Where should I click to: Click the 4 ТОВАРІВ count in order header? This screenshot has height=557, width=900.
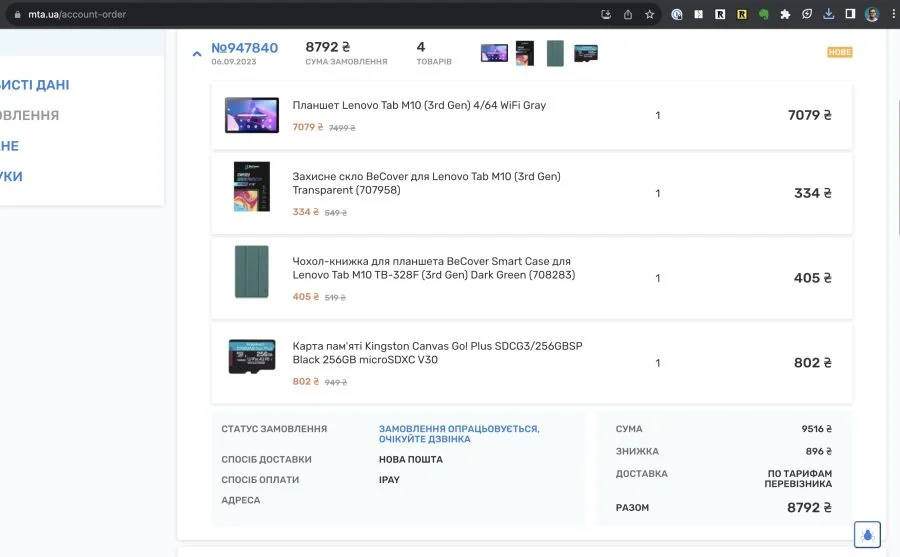434,53
